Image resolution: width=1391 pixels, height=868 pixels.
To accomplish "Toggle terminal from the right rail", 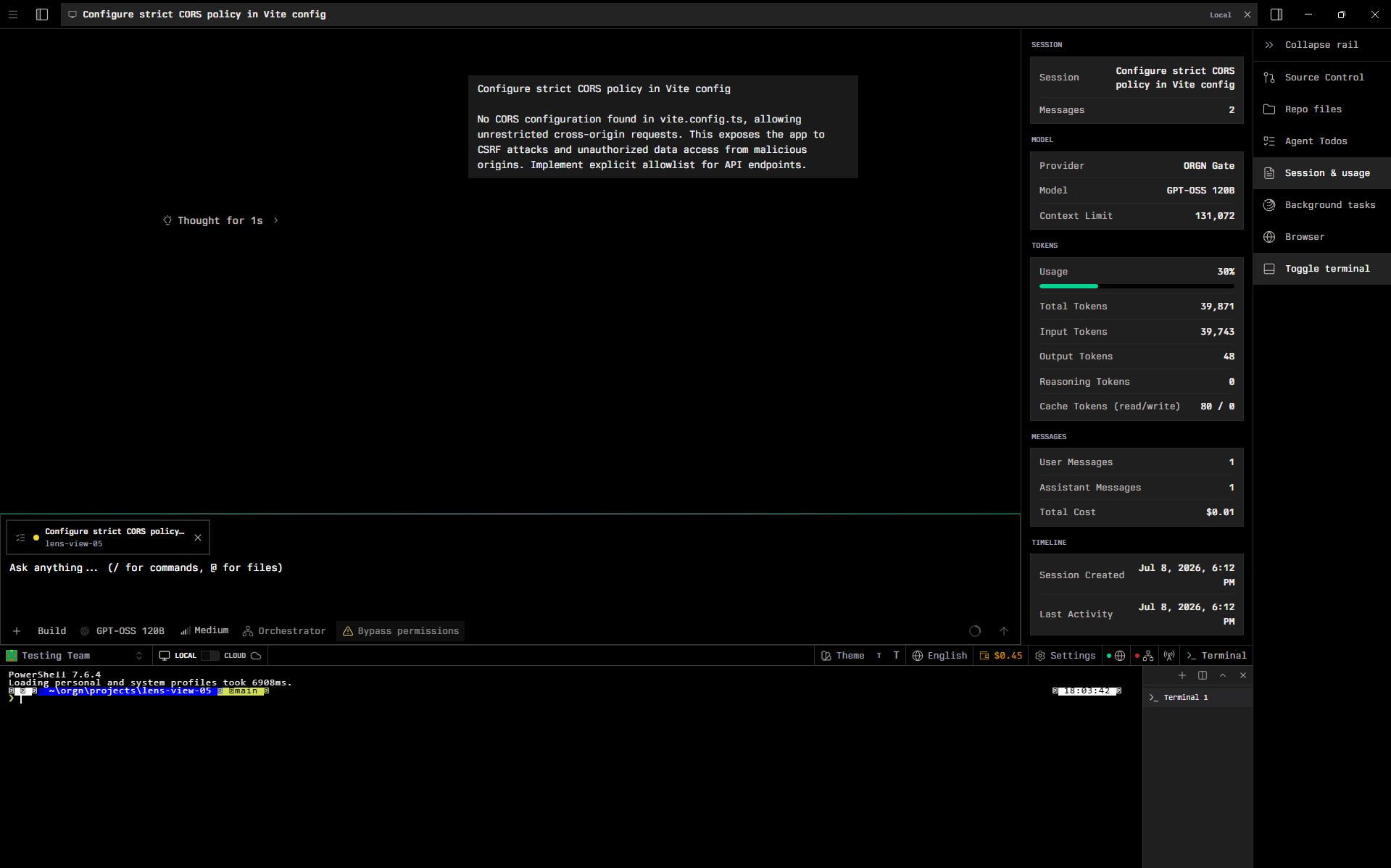I will (1321, 269).
